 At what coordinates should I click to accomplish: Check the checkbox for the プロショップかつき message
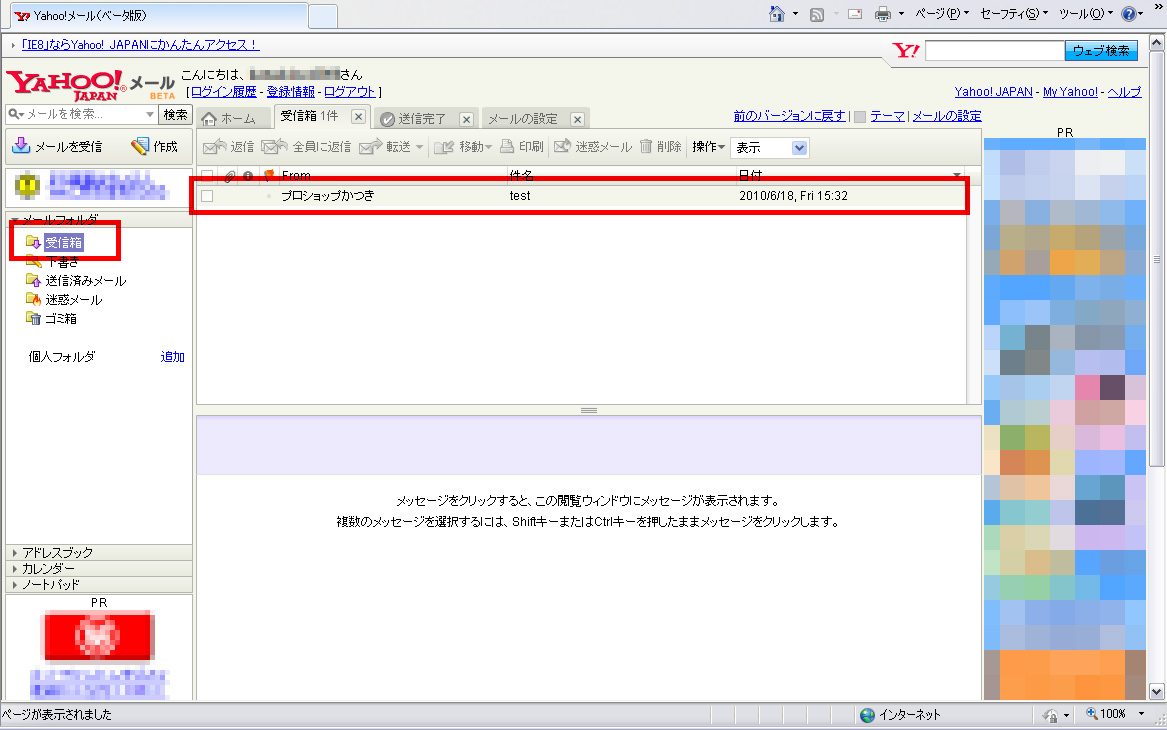(x=208, y=196)
